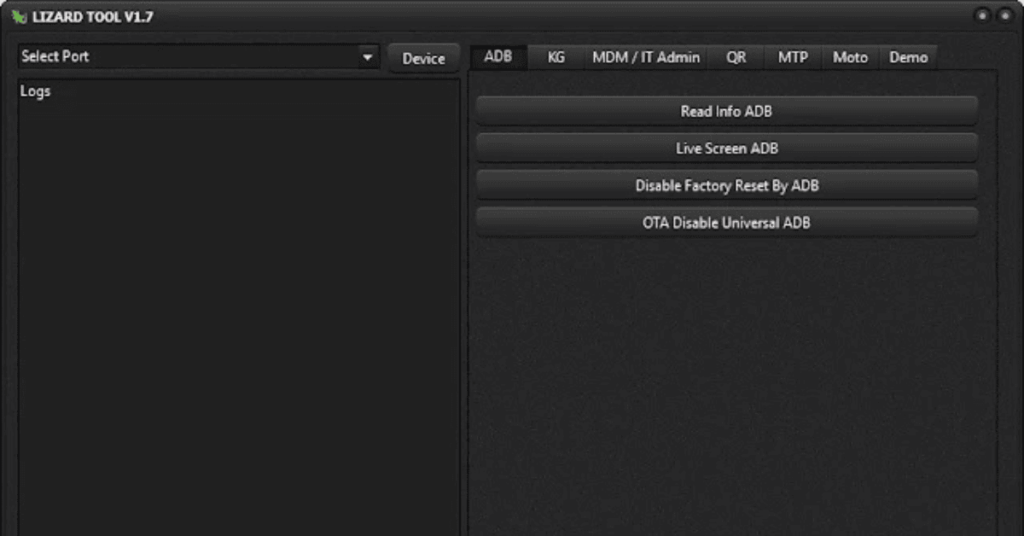Image resolution: width=1024 pixels, height=536 pixels.
Task: Open the Select Port dropdown
Action: pos(199,57)
